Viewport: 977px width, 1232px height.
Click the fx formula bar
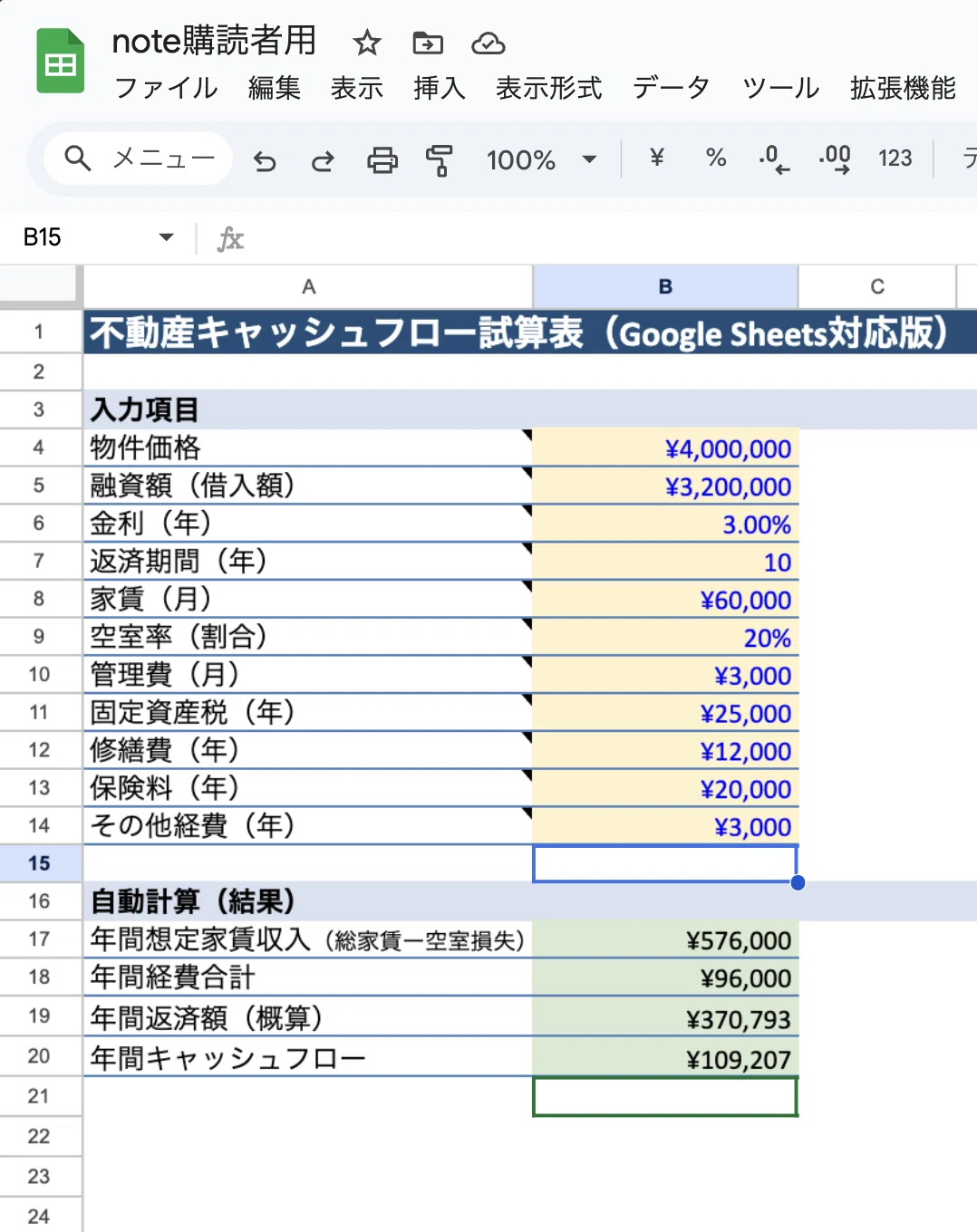pyautogui.click(x=598, y=238)
